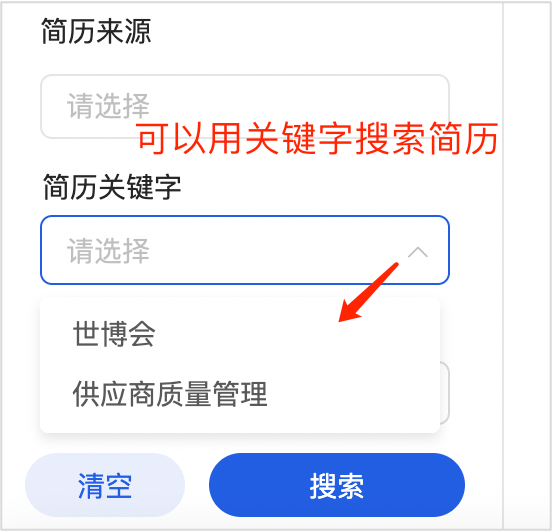Clear filters with the 清空 button
Screen dimensions: 552x532
pos(105,485)
